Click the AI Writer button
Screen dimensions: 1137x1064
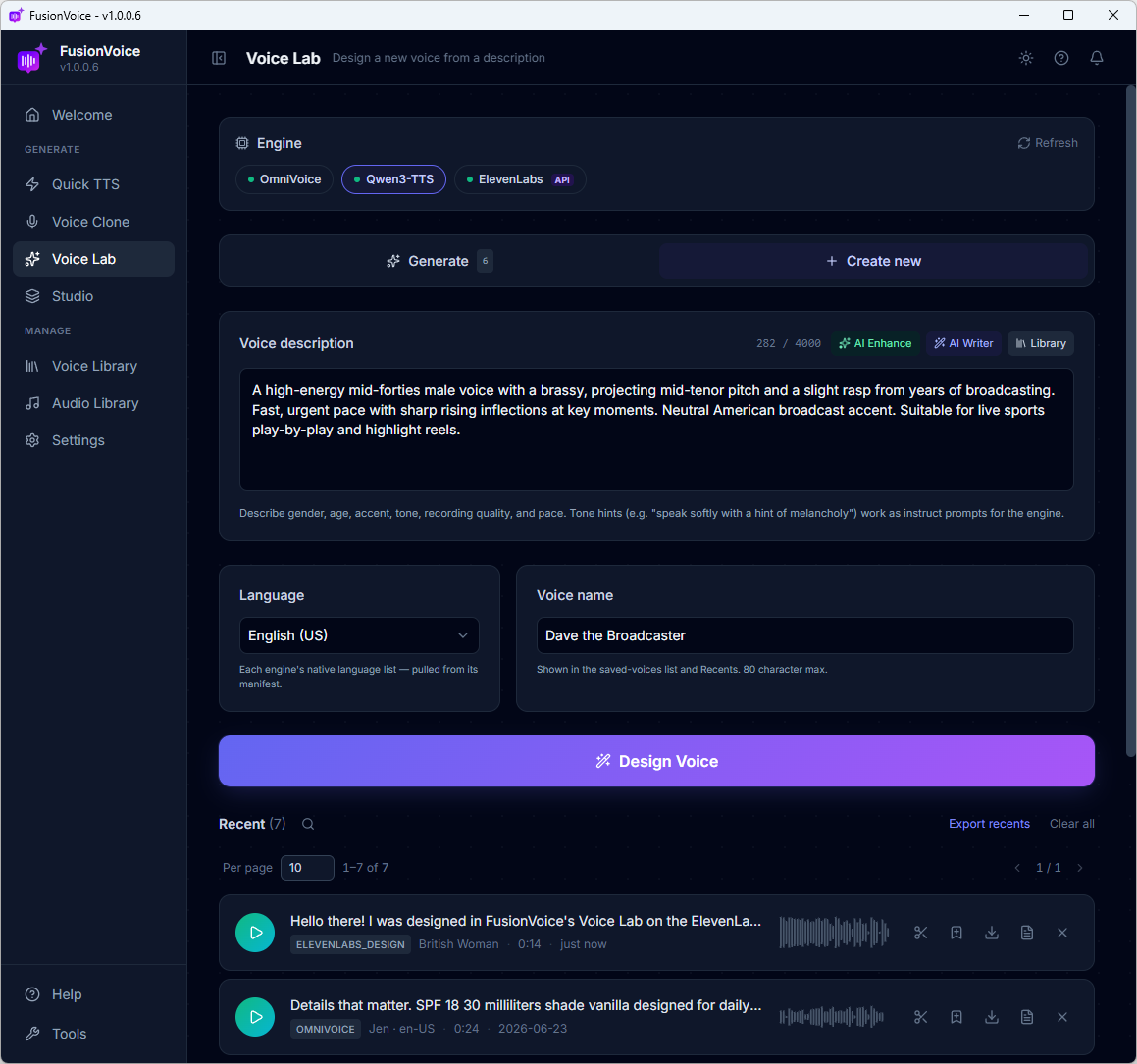coord(963,343)
